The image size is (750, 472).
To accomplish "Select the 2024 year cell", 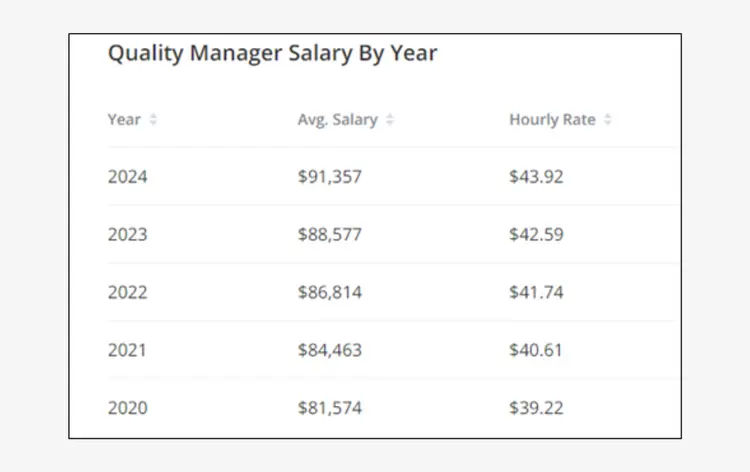I will [x=128, y=177].
